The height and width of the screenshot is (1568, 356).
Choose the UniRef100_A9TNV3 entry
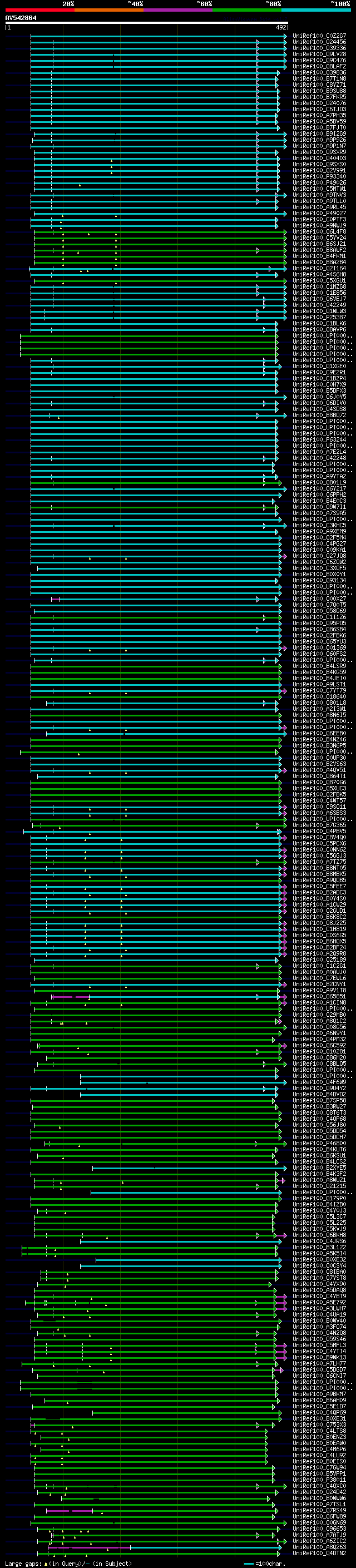click(x=319, y=195)
